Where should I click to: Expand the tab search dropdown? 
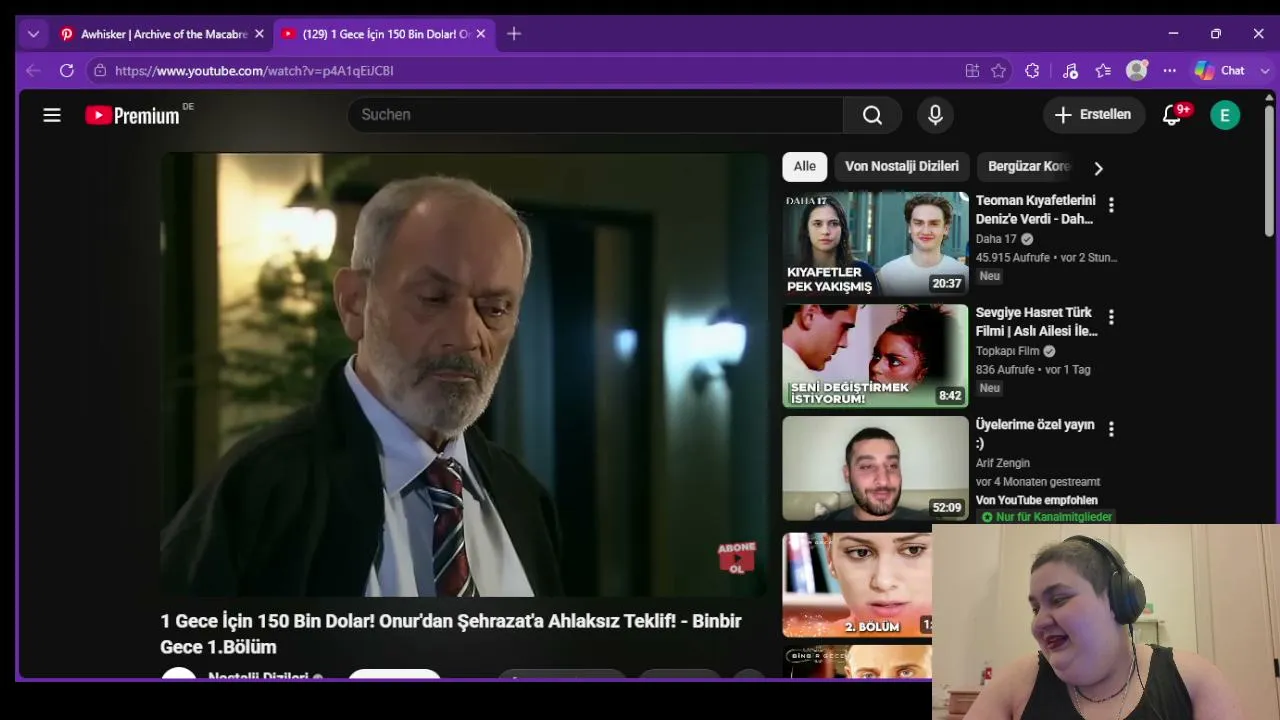tap(33, 34)
